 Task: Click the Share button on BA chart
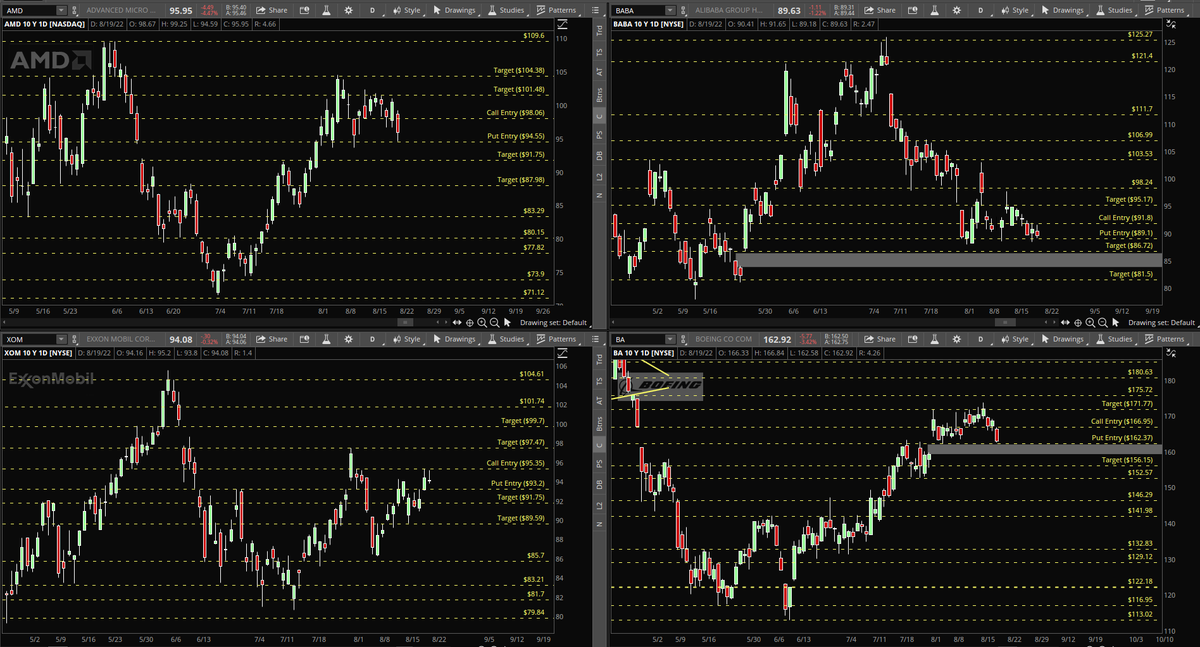879,339
